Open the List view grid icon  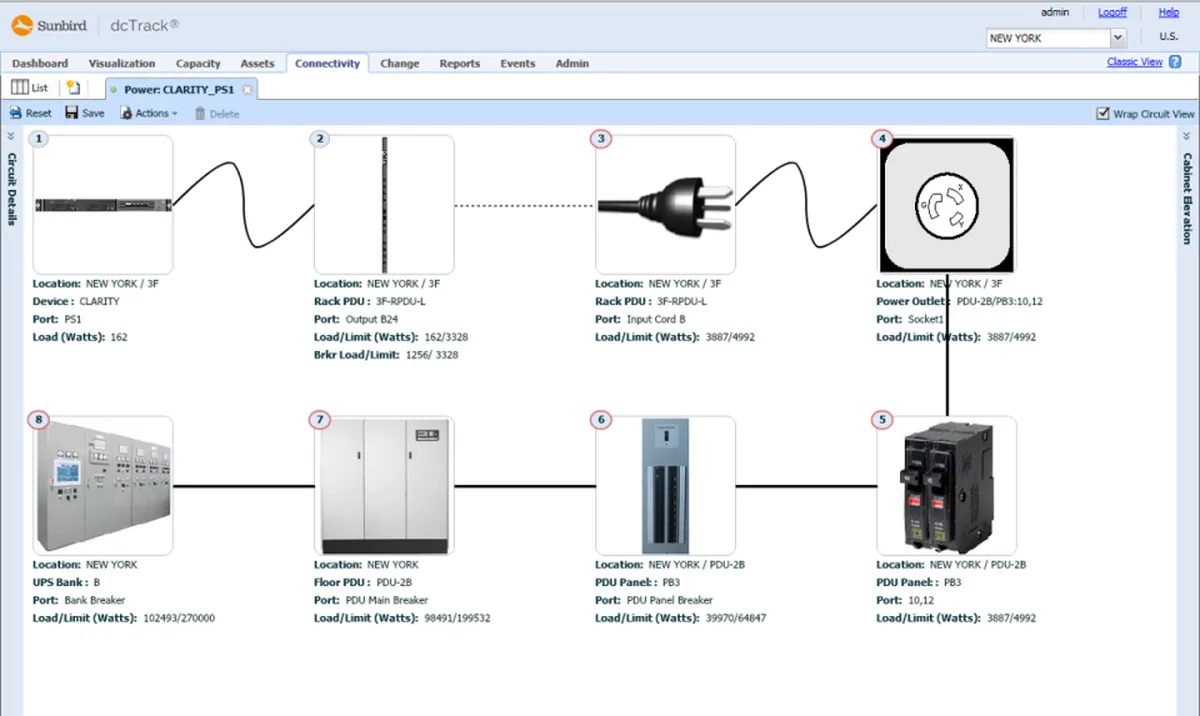(x=19, y=88)
